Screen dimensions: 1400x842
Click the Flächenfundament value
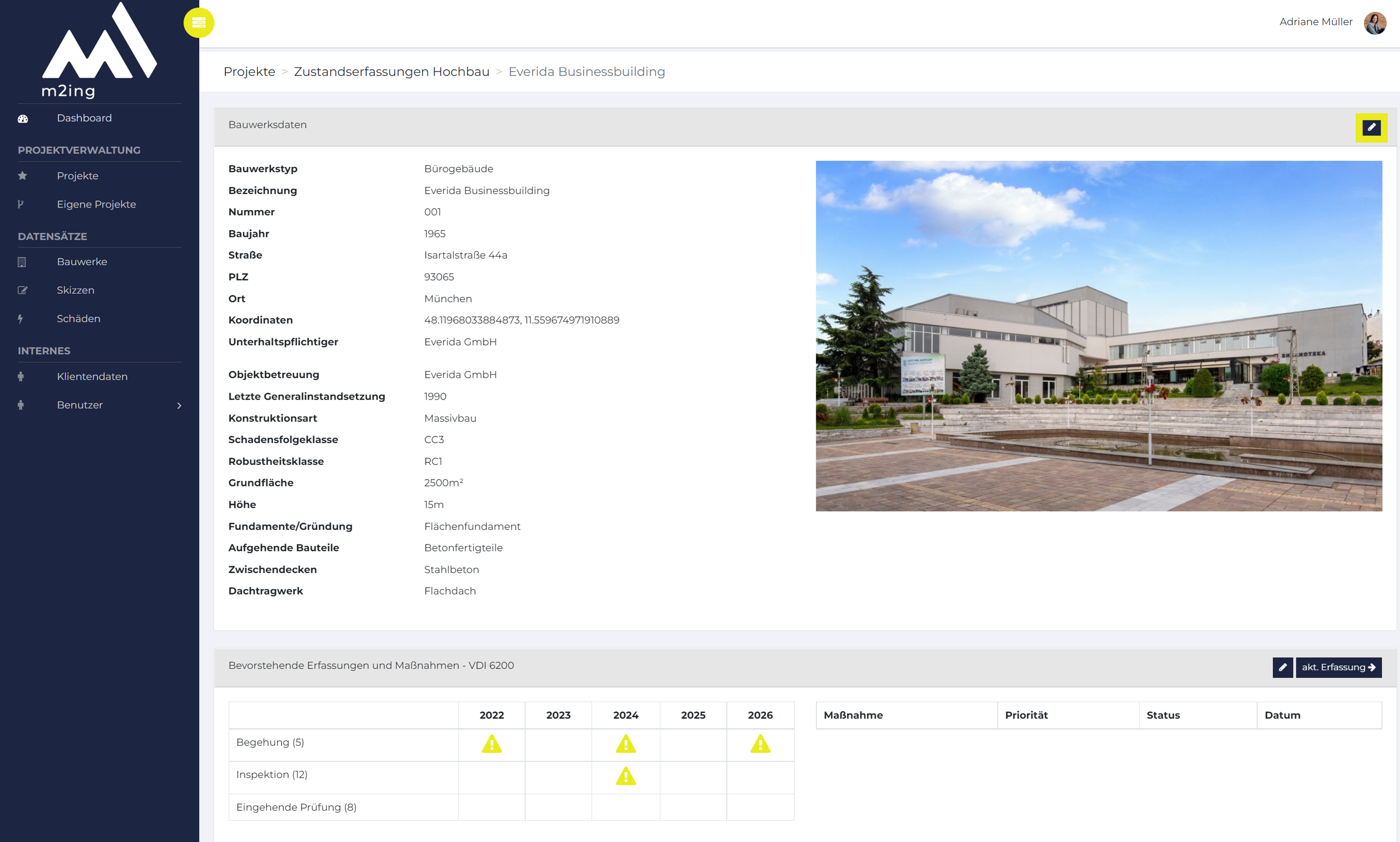point(472,527)
